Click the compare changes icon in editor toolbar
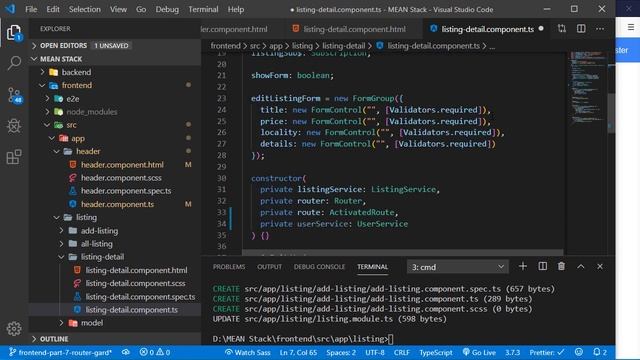The image size is (640, 360). pyautogui.click(x=562, y=29)
